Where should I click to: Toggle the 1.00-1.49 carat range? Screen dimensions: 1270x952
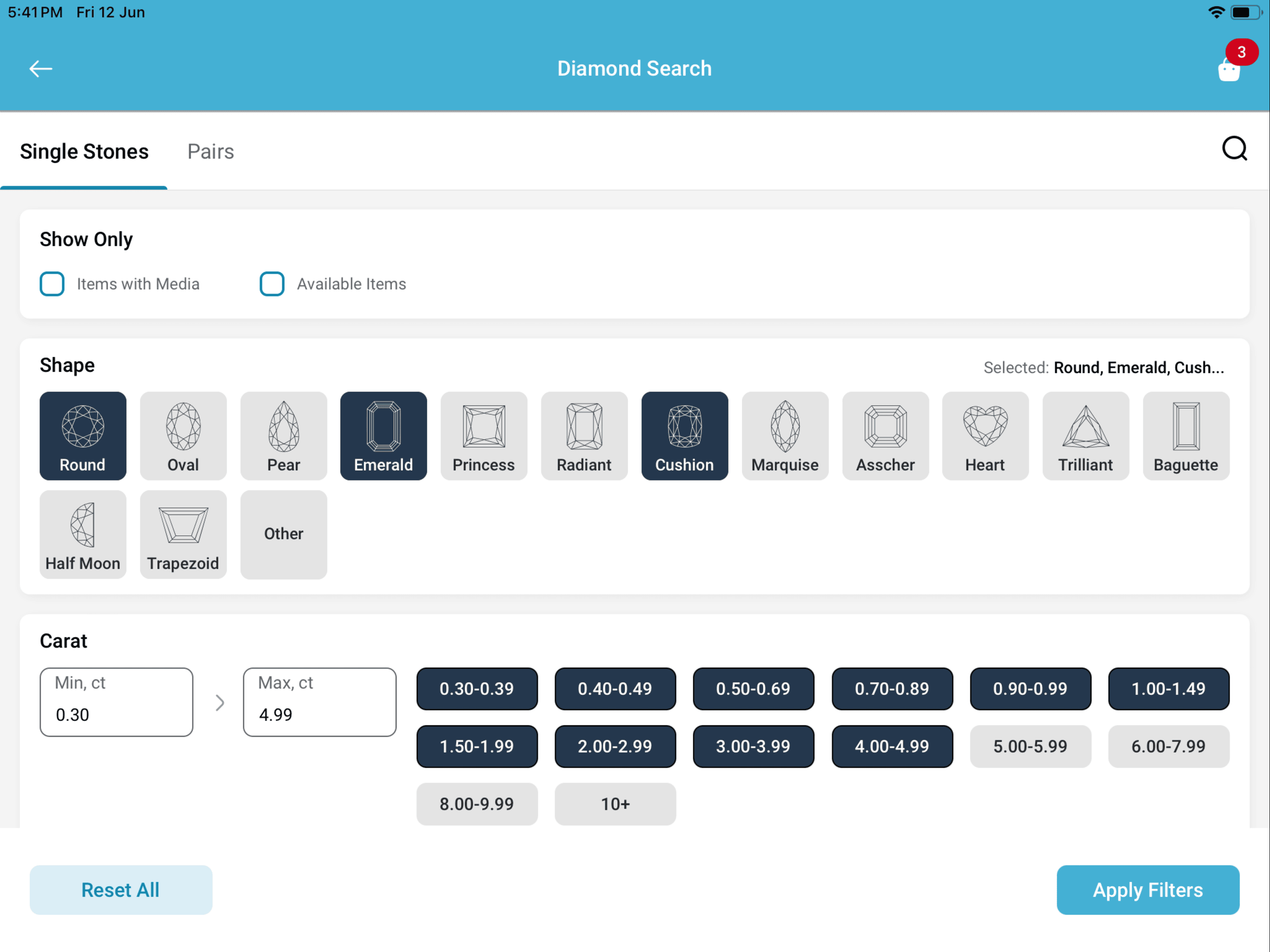click(1169, 688)
